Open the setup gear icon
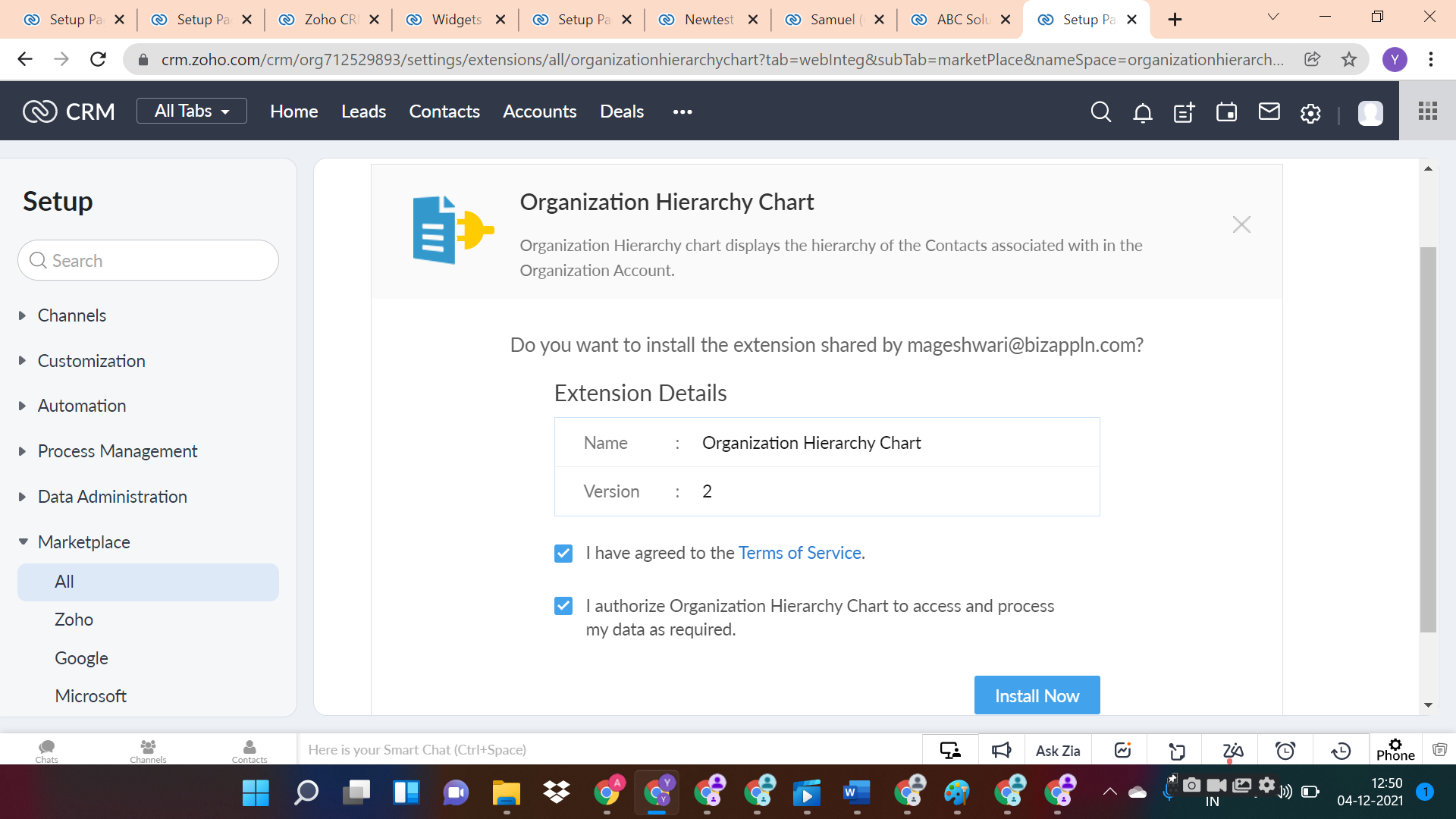The image size is (1456, 819). [x=1310, y=112]
